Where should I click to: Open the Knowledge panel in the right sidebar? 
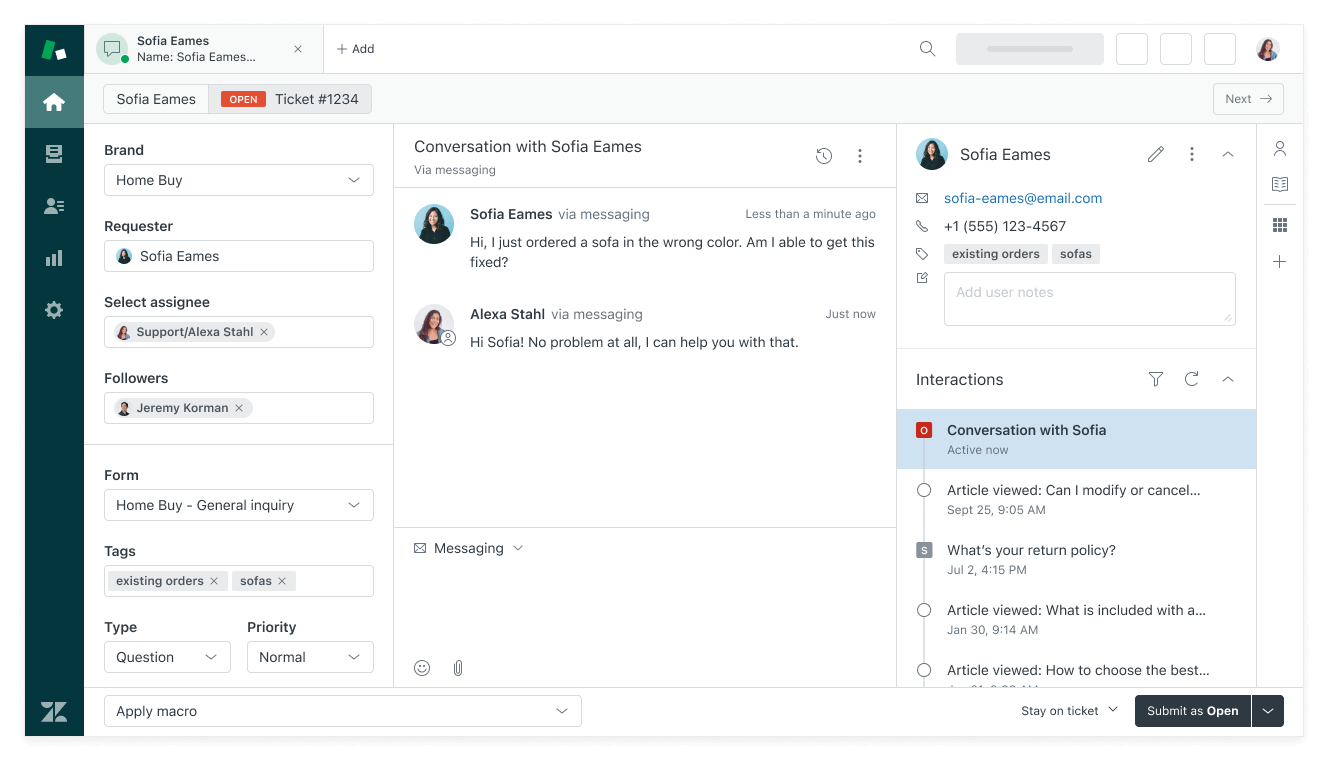point(1280,184)
